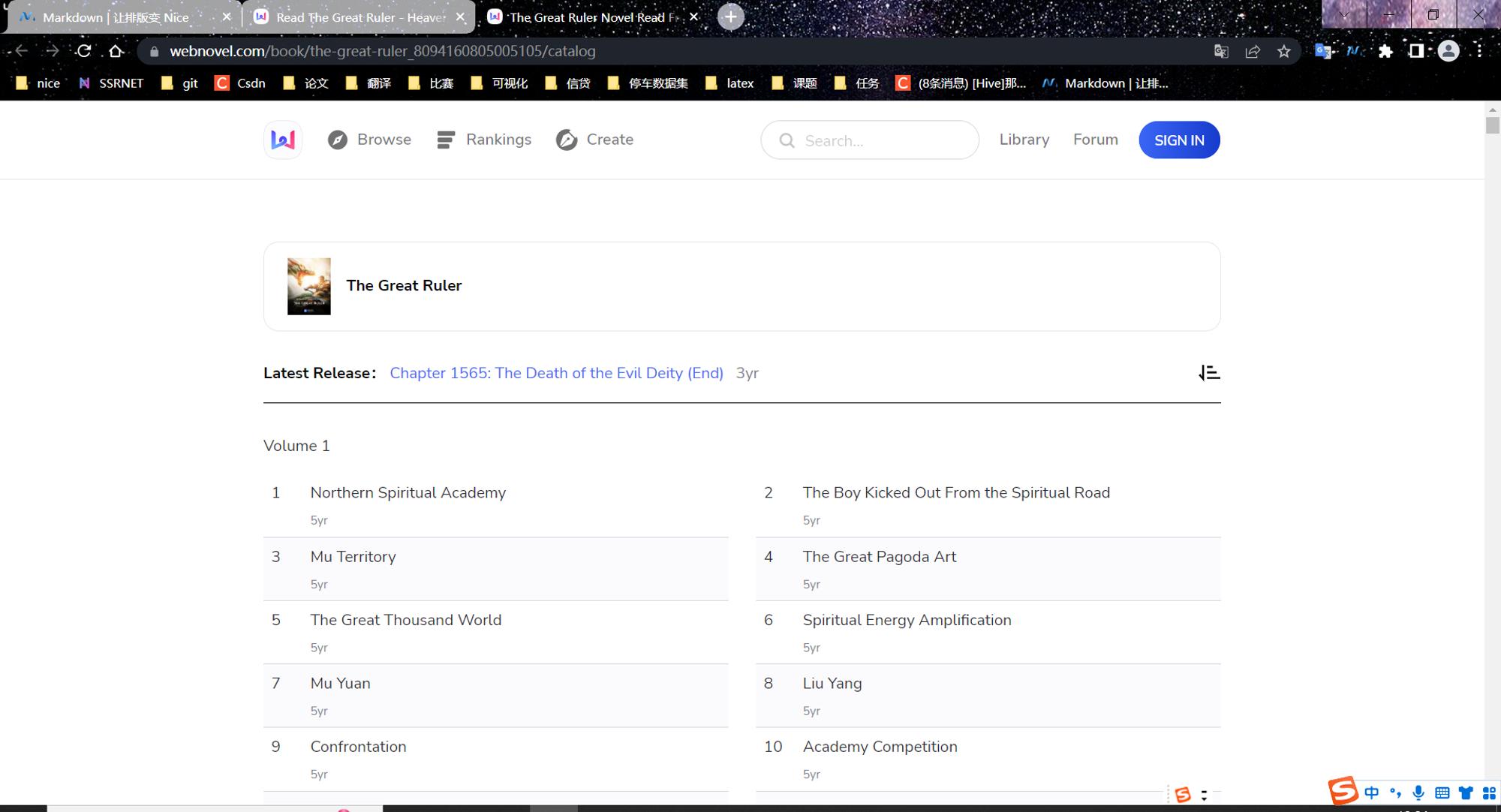Click the page vertical scrollbar thumb

point(1492,125)
